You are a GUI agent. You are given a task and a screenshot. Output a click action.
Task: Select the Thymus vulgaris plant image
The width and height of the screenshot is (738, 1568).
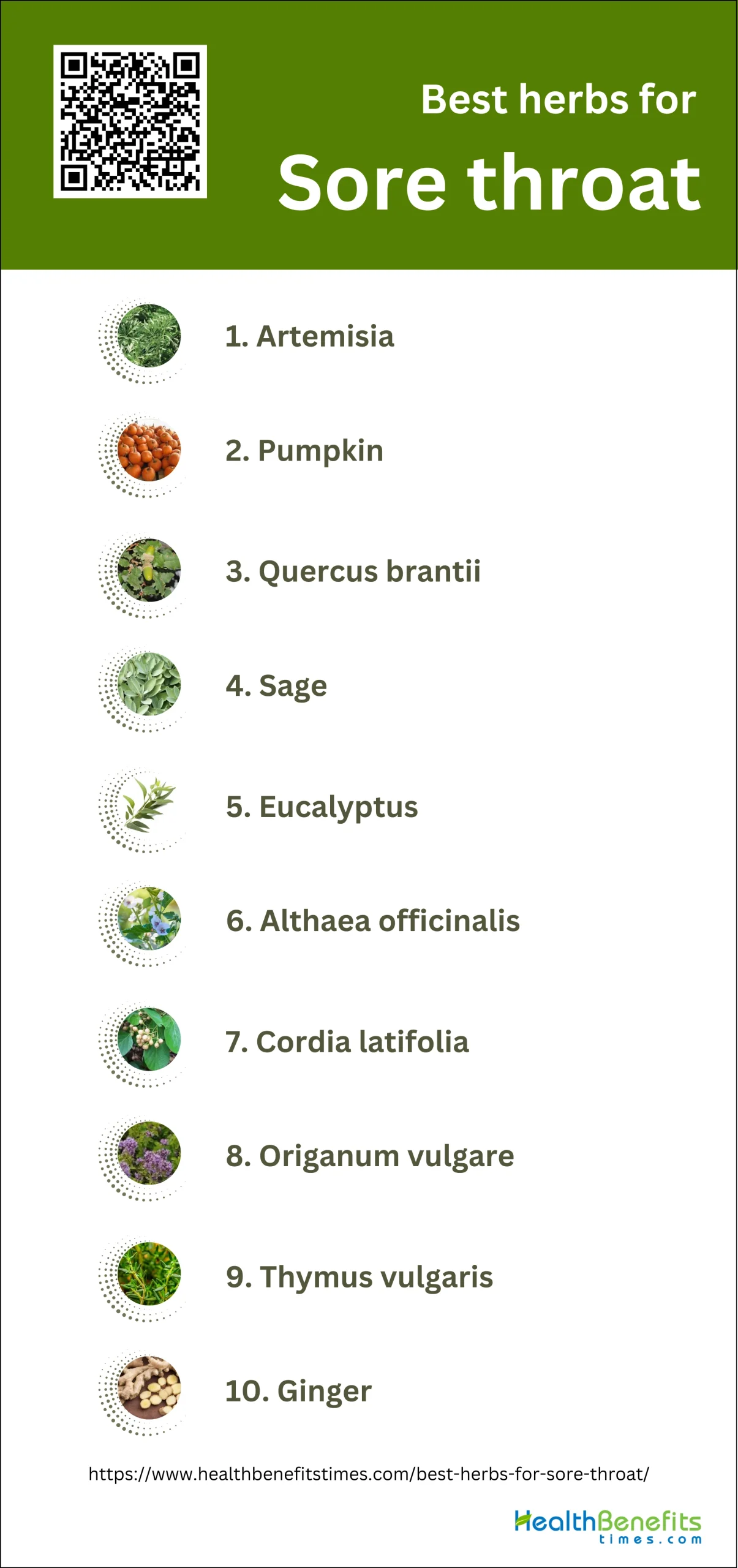coord(149,1274)
